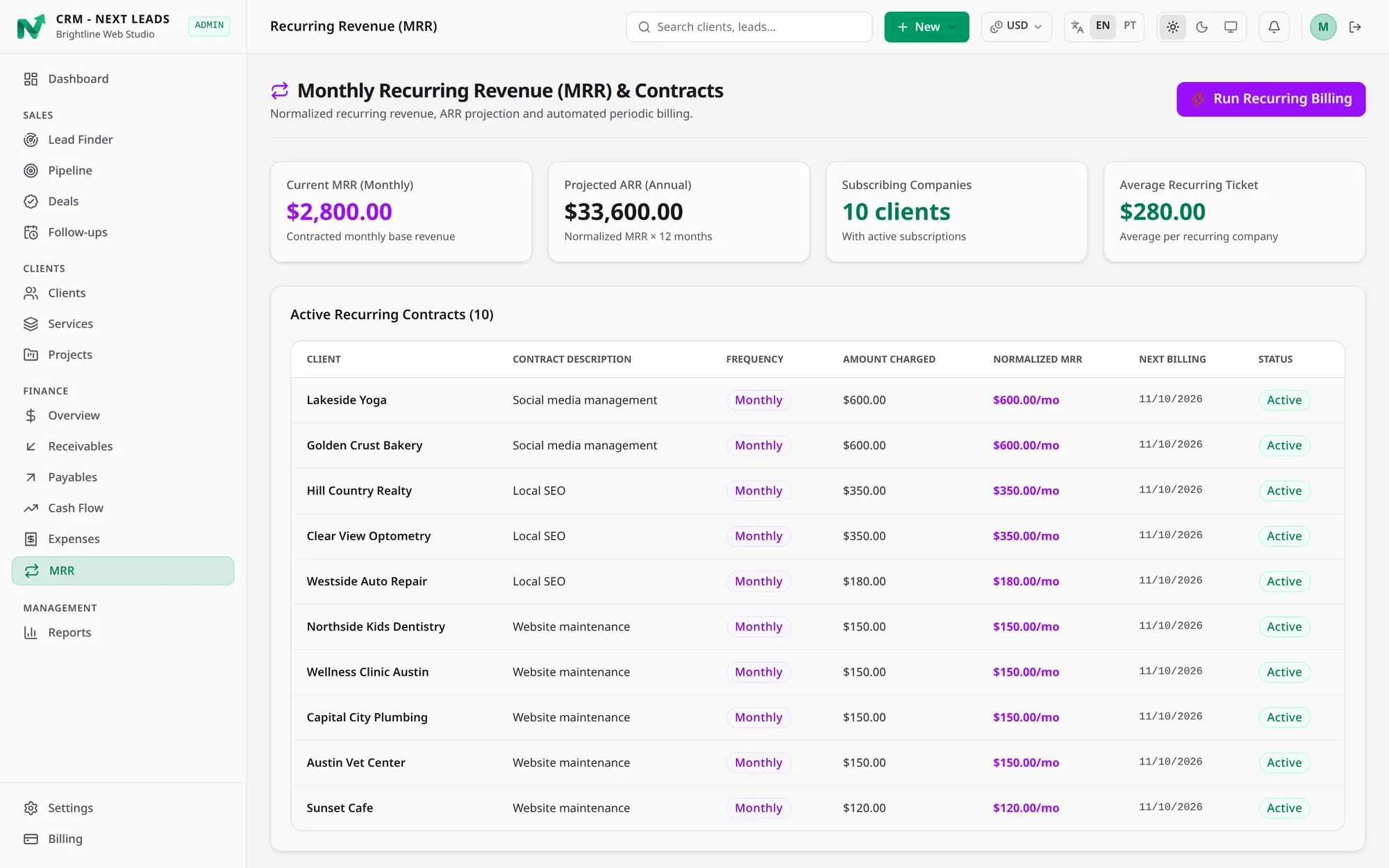
Task: Click $180.00/mo for Westside Auto Repair
Action: [1026, 582]
